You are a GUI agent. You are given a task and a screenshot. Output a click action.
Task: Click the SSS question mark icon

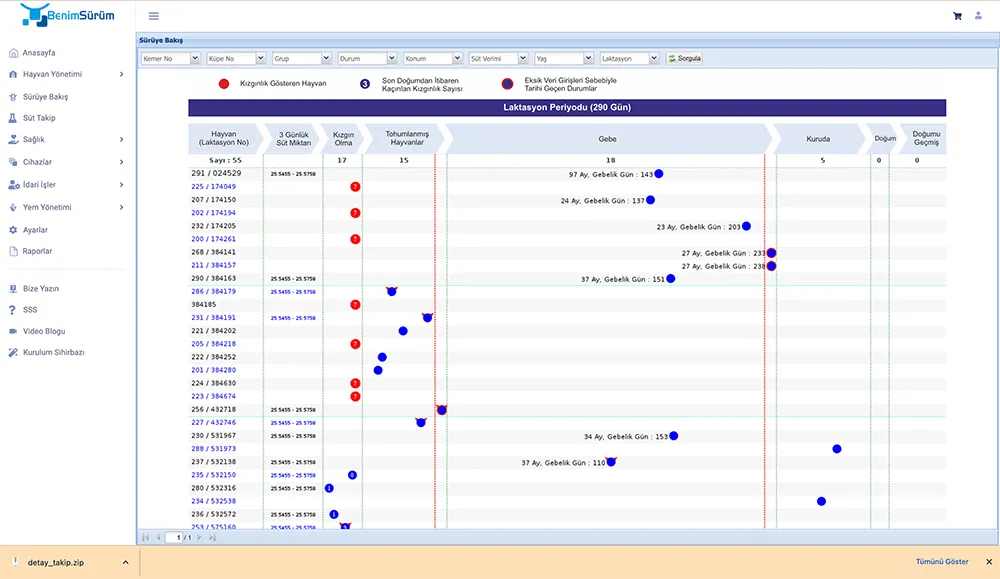[12, 310]
